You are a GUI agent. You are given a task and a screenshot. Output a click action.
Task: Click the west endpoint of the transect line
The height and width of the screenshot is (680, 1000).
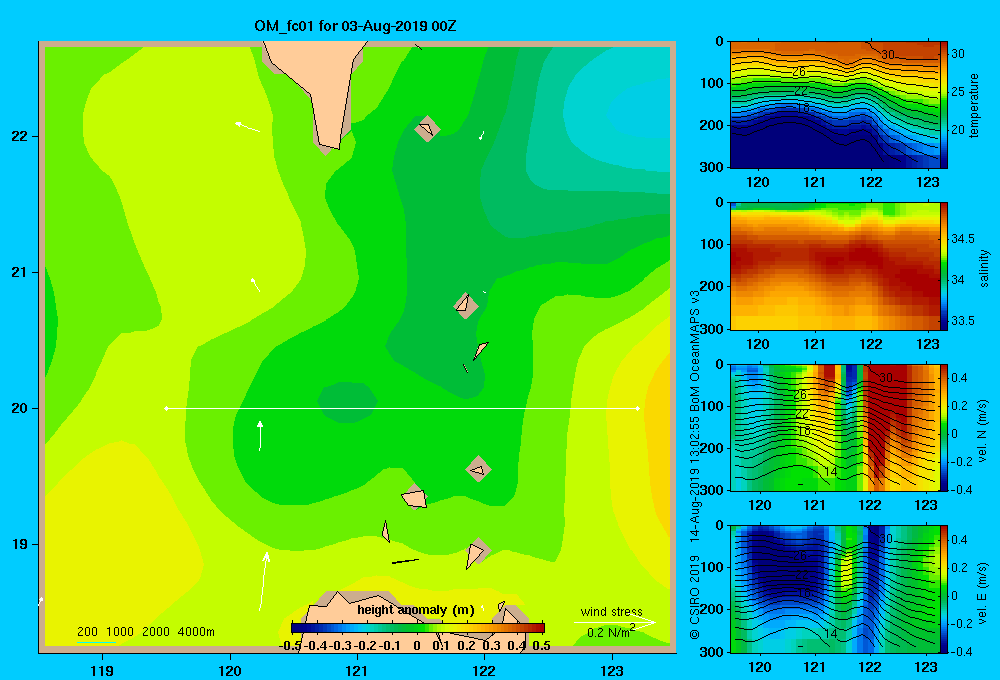pyautogui.click(x=166, y=408)
